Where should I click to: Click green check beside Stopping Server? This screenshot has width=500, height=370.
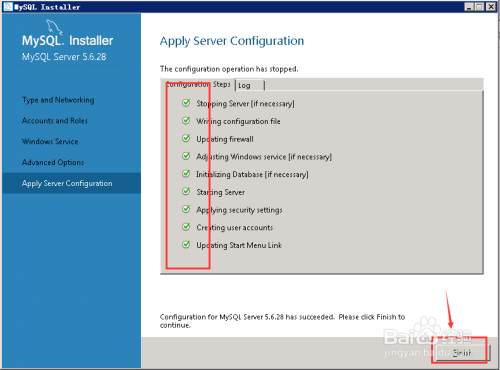click(x=186, y=103)
